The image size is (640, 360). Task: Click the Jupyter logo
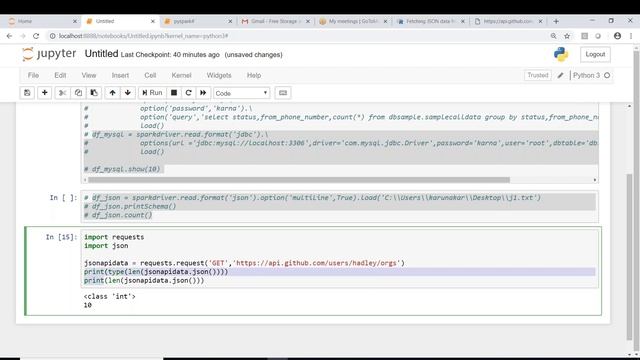click(49, 54)
